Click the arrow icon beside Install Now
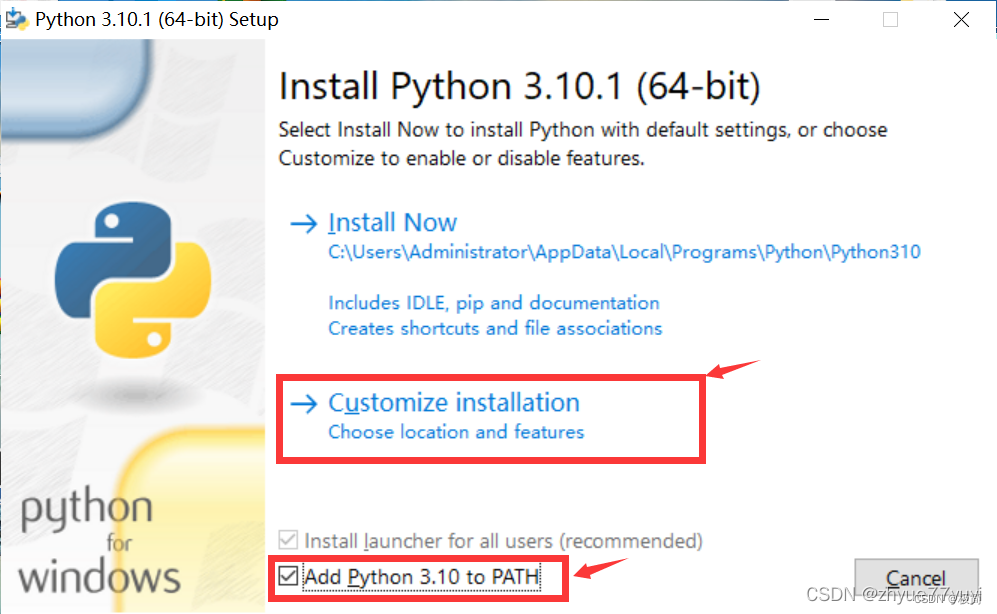This screenshot has width=997, height=614. [x=303, y=224]
